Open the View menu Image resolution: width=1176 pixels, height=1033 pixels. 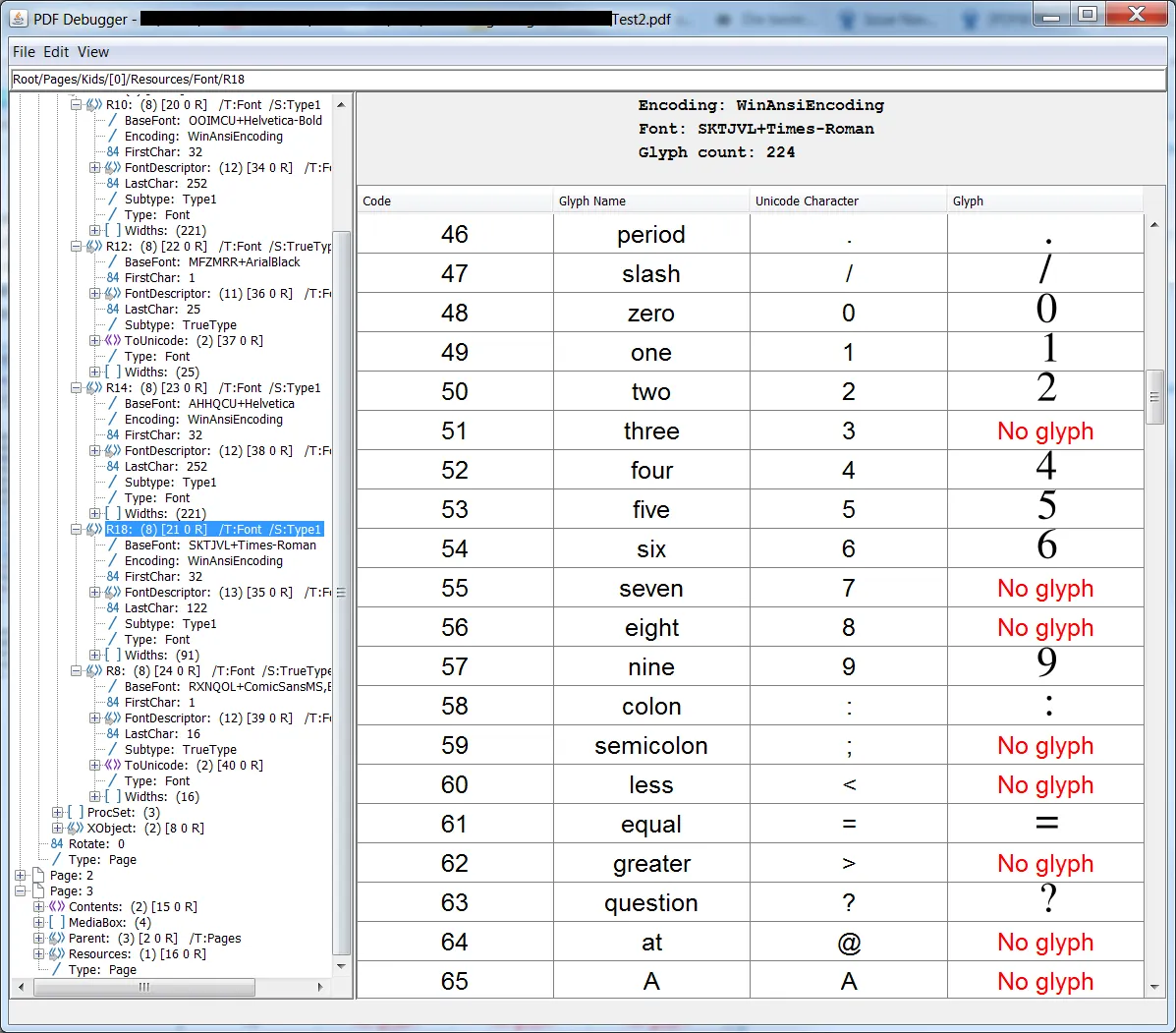pyautogui.click(x=93, y=52)
